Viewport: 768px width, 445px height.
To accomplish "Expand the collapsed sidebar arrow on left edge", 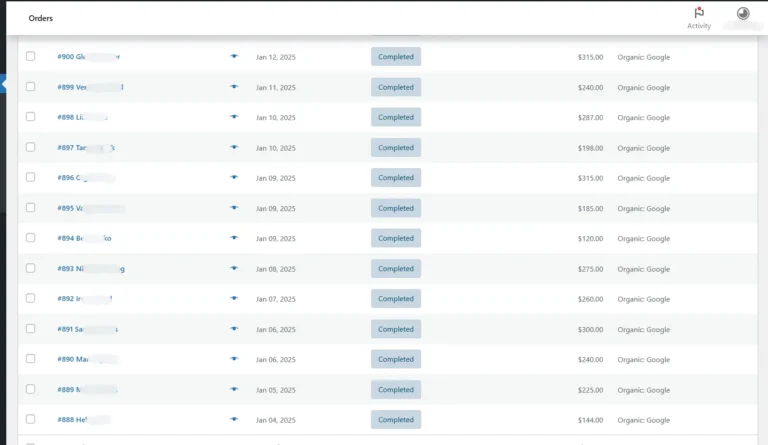I will (x=3, y=86).
